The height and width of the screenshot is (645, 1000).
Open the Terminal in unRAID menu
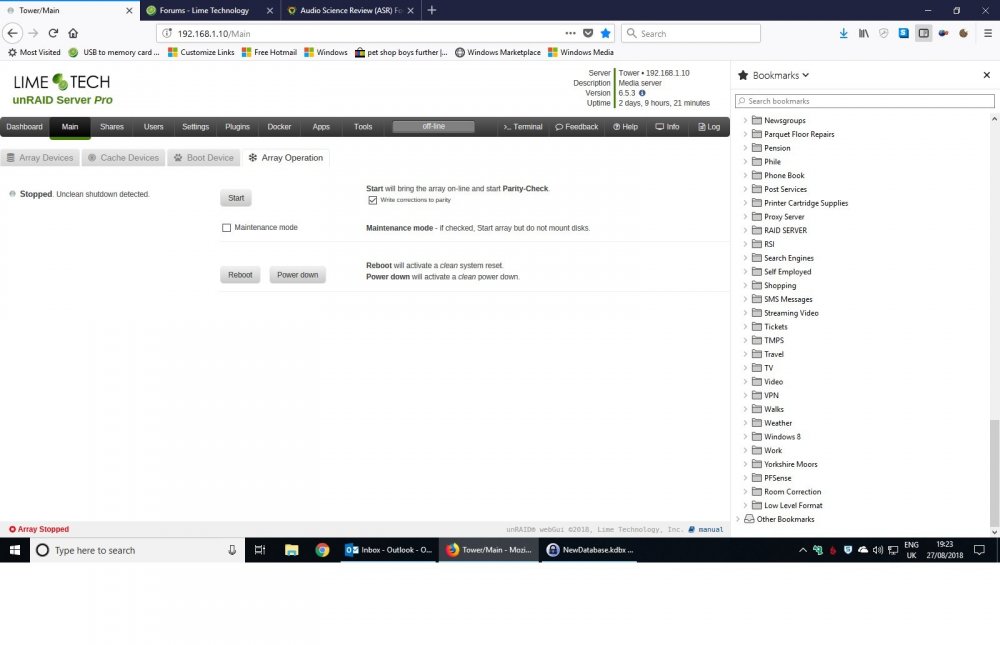(x=522, y=127)
